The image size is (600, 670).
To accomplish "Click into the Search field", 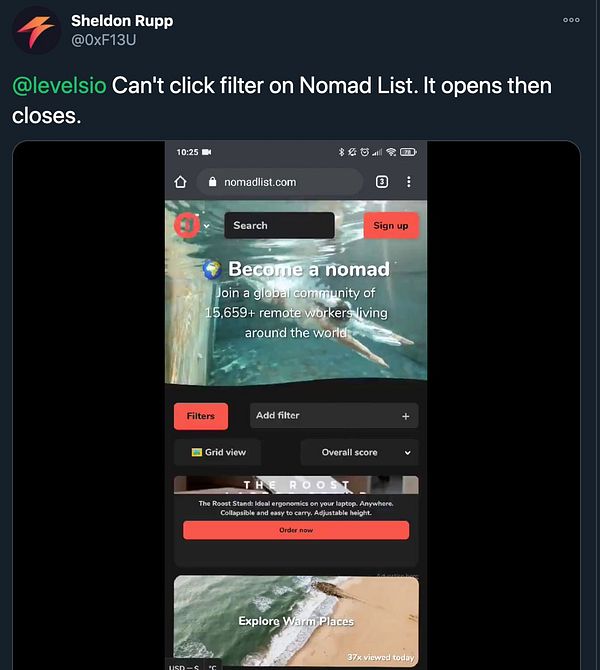I will click(279, 225).
